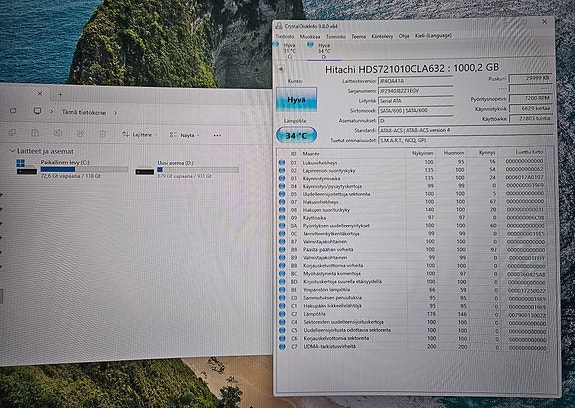Select the Paikallinen levy (C:) drive icon
The width and height of the screenshot is (575, 408).
click(26, 167)
